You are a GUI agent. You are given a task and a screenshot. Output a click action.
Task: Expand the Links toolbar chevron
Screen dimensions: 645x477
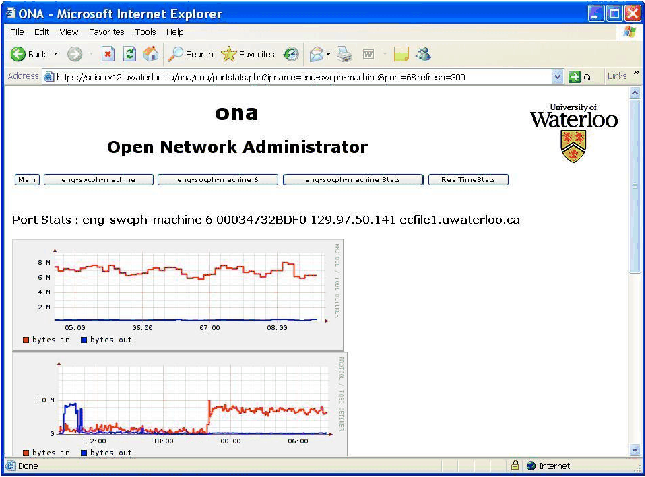(x=634, y=76)
